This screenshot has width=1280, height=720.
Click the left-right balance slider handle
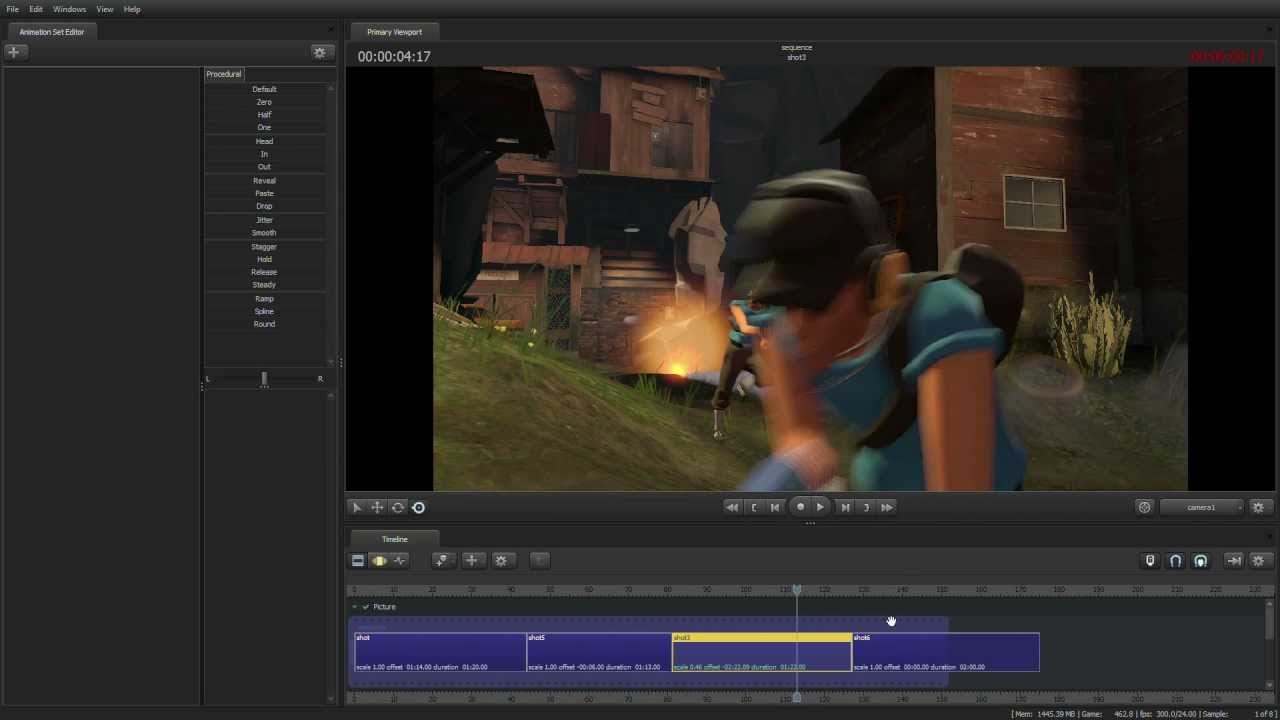[x=264, y=379]
